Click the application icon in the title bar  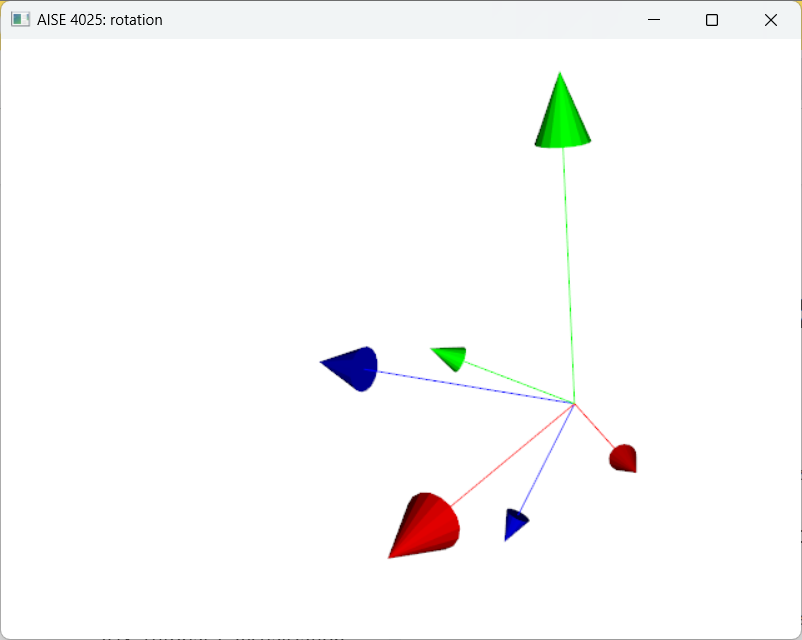point(19,19)
